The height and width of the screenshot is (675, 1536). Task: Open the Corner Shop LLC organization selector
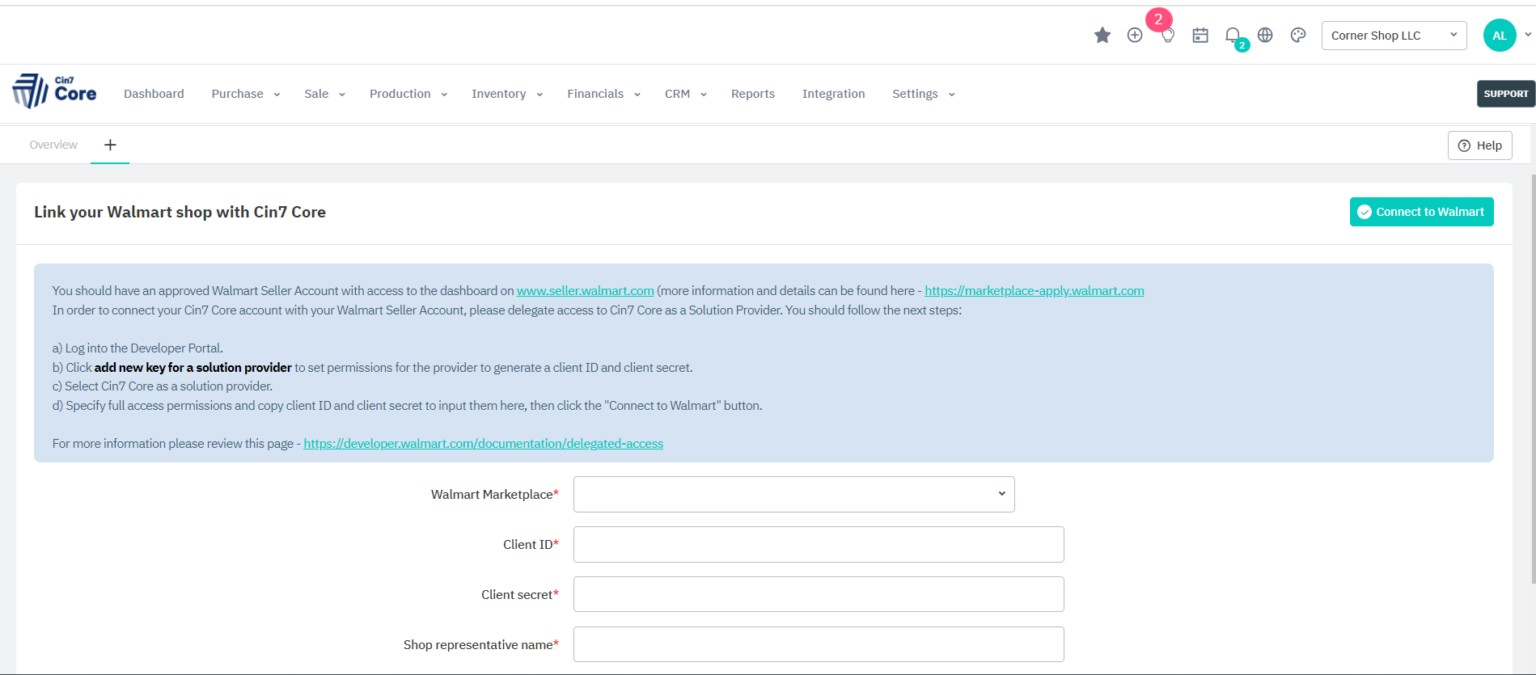1393,35
